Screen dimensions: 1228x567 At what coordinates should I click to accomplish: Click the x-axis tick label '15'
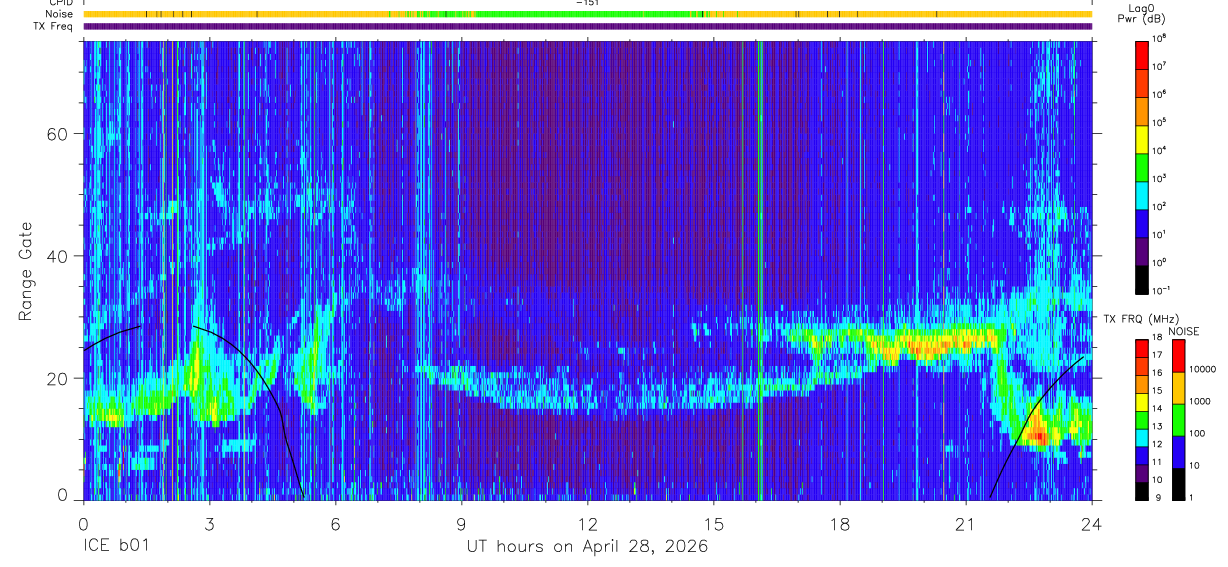pos(713,523)
